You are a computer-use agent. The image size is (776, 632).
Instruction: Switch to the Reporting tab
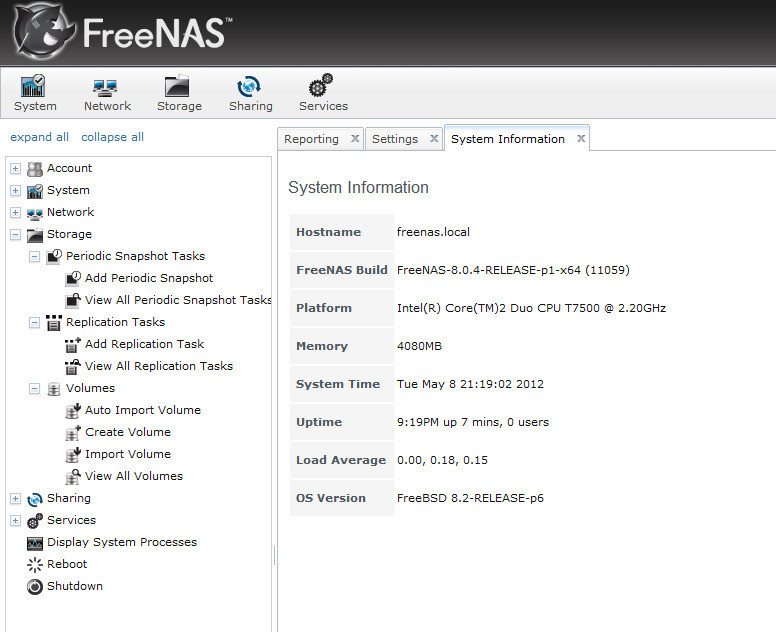coord(311,139)
